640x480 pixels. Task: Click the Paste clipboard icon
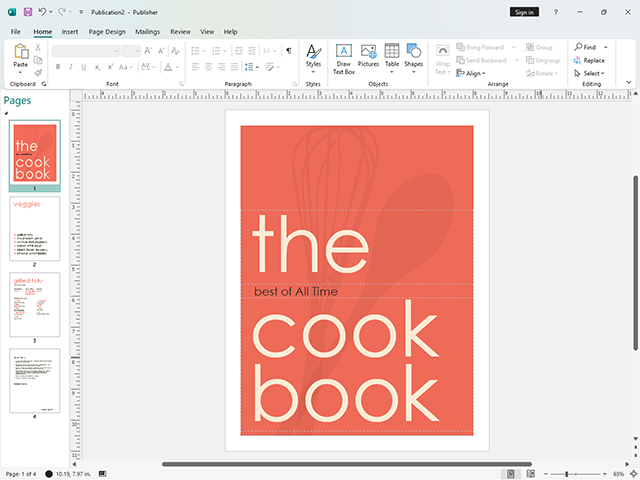coord(20,52)
